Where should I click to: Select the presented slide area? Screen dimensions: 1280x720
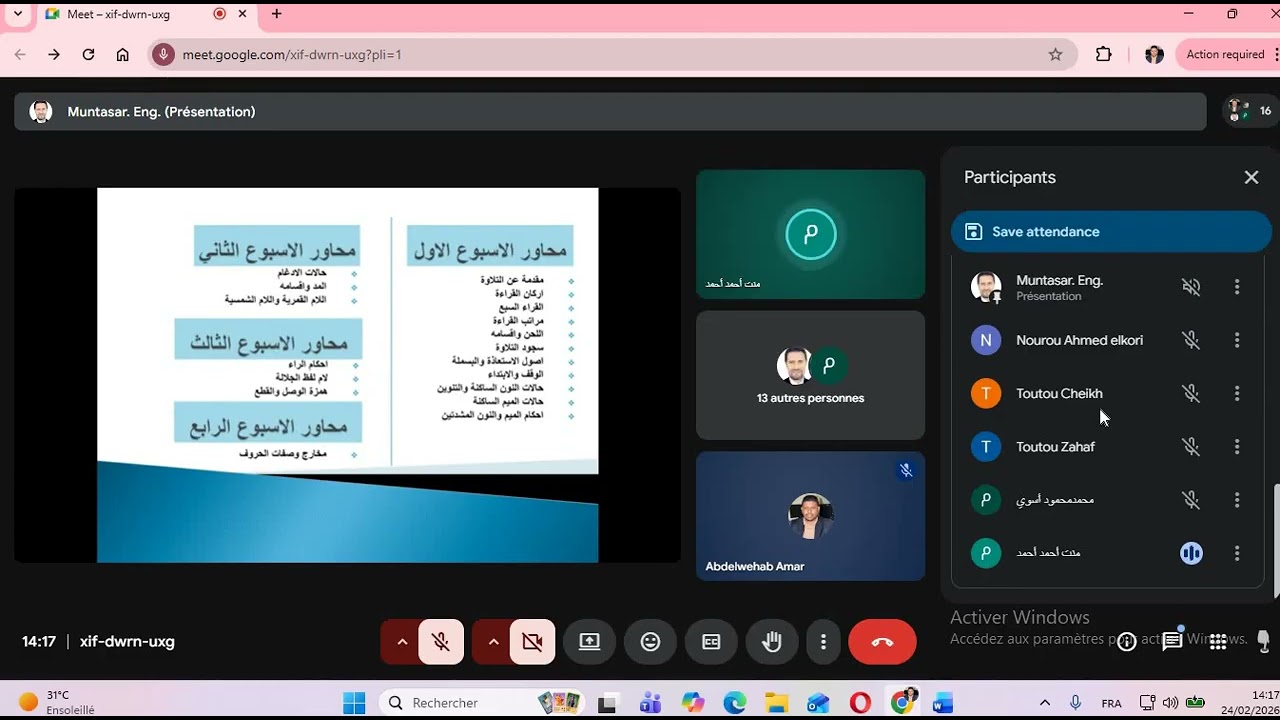coord(347,375)
